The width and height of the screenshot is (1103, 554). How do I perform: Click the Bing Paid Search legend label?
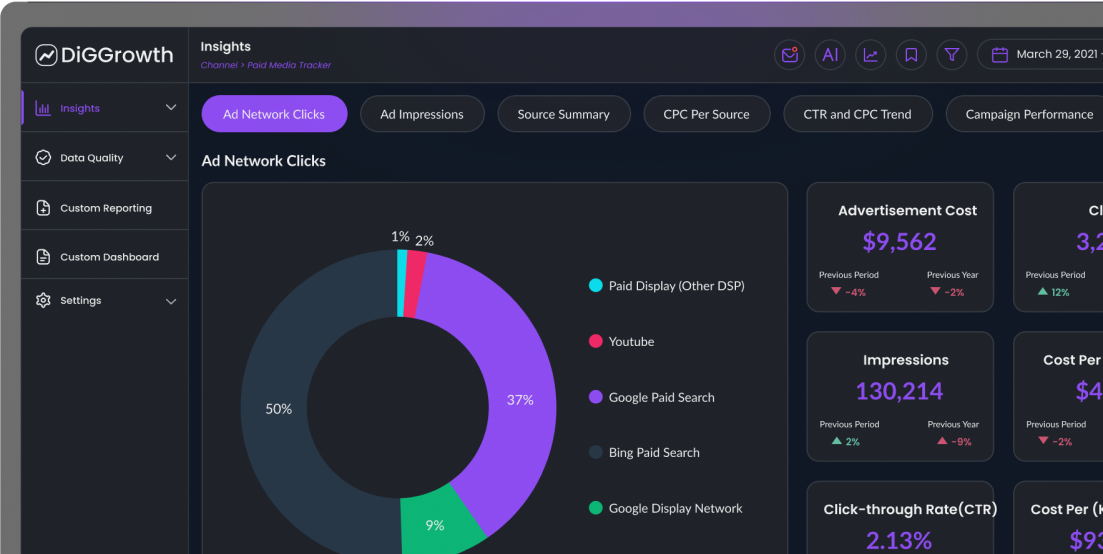click(x=654, y=453)
